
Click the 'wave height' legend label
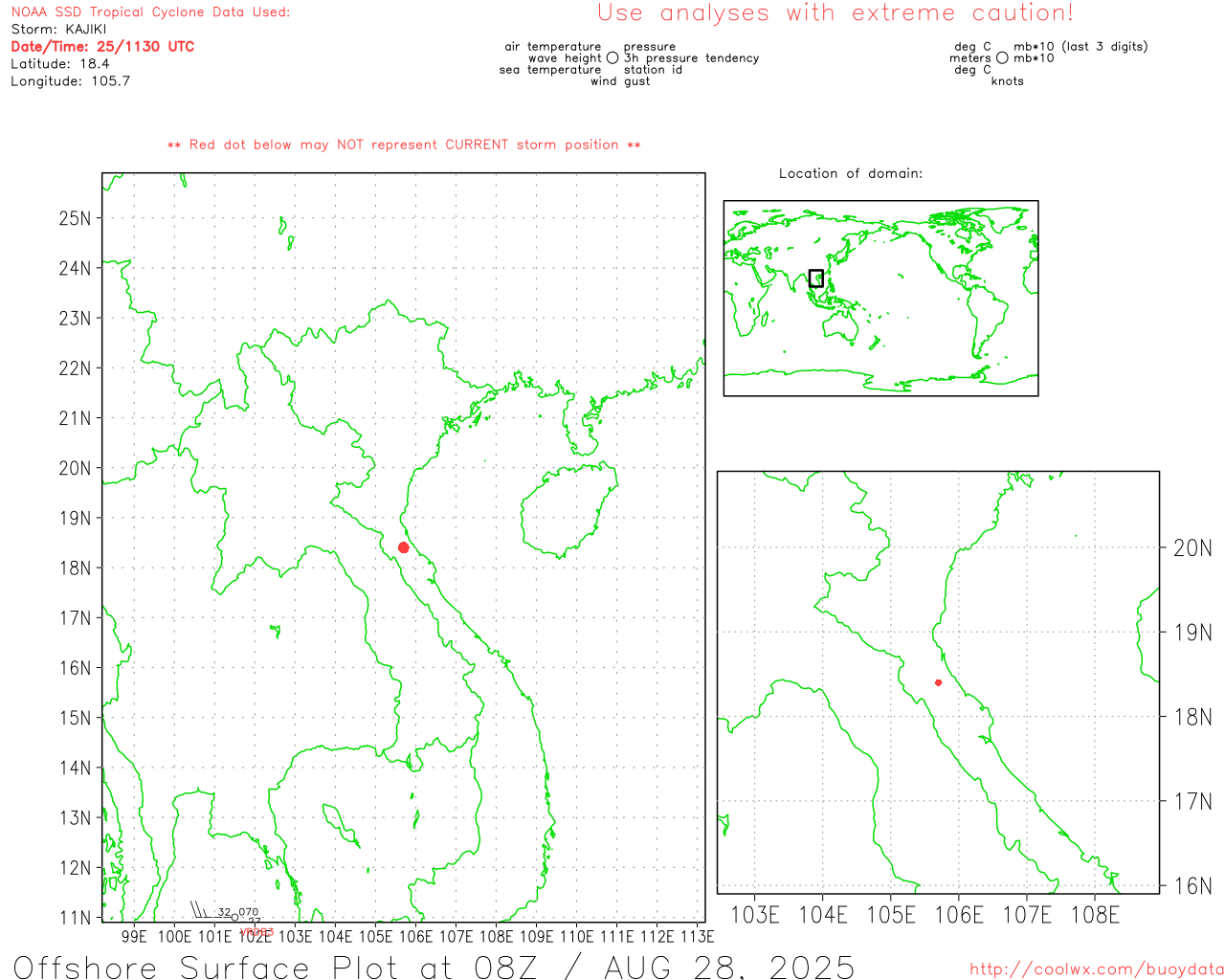565,58
